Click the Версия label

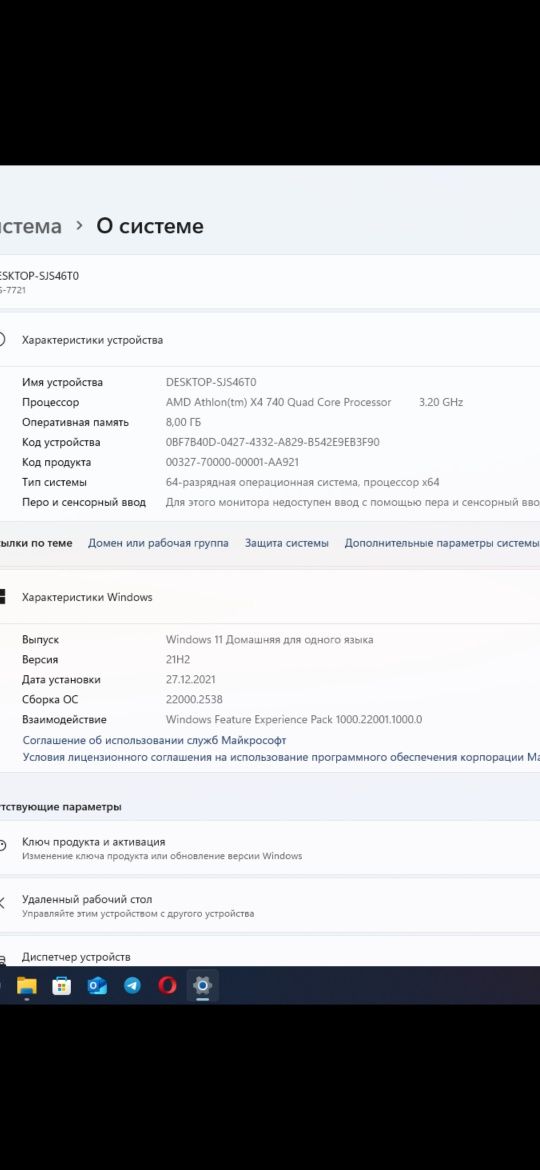[x=40, y=660]
